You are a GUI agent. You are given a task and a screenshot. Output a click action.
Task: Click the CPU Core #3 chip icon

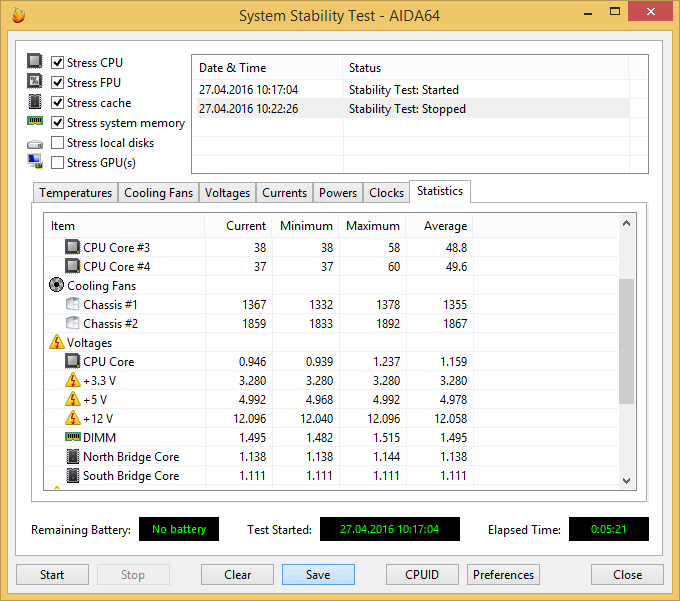tap(72, 247)
